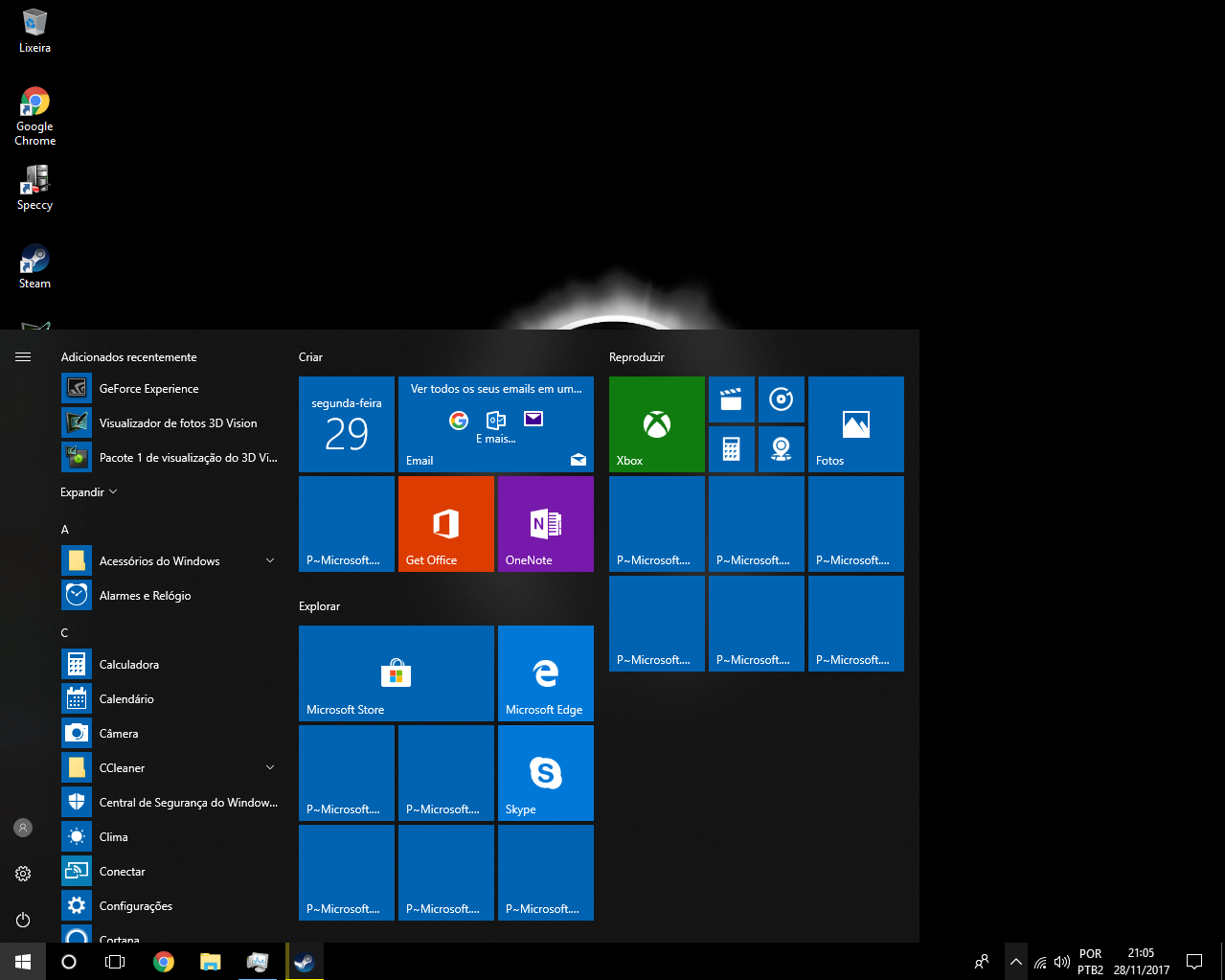This screenshot has height=980, width=1225.
Task: Open Cortana search circle on taskbar
Action: (x=69, y=962)
